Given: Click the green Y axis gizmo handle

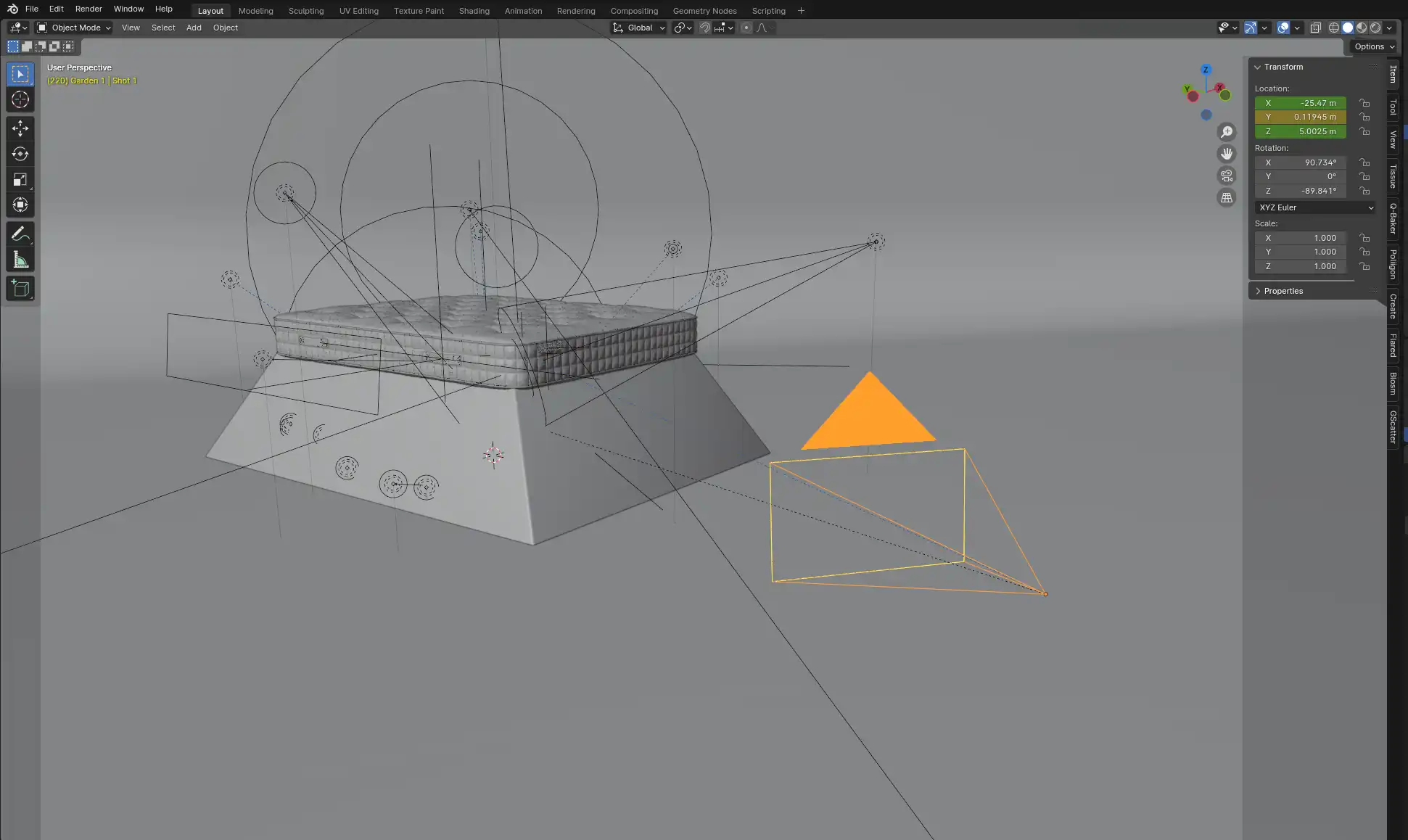Looking at the screenshot, I should click(x=1187, y=89).
